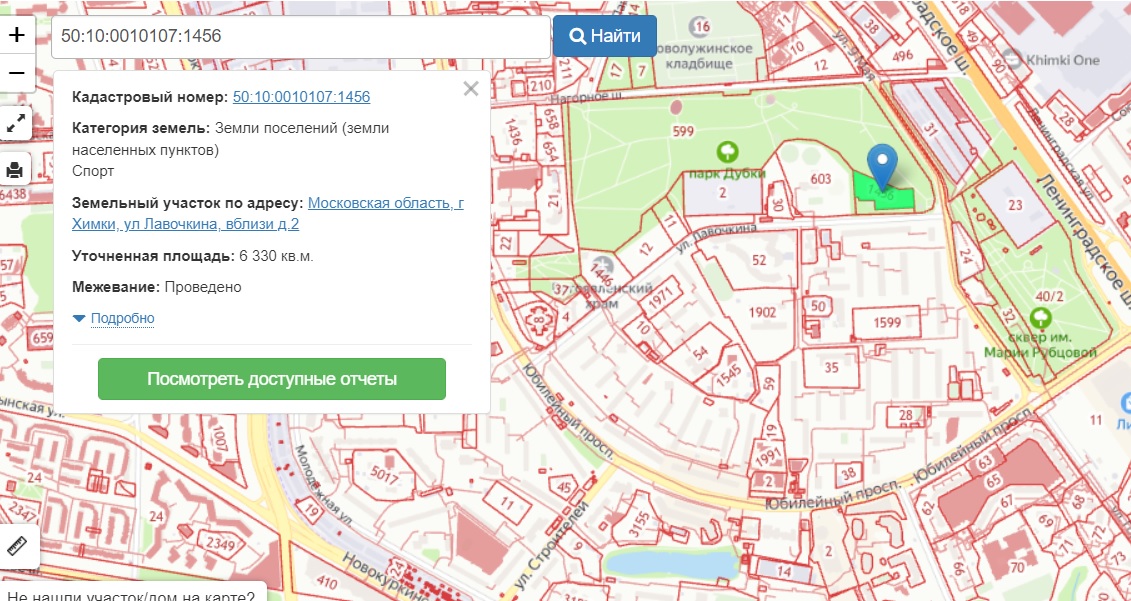Viewport: 1131px width, 601px height.
Task: Click the zoom in plus button
Action: point(17,35)
